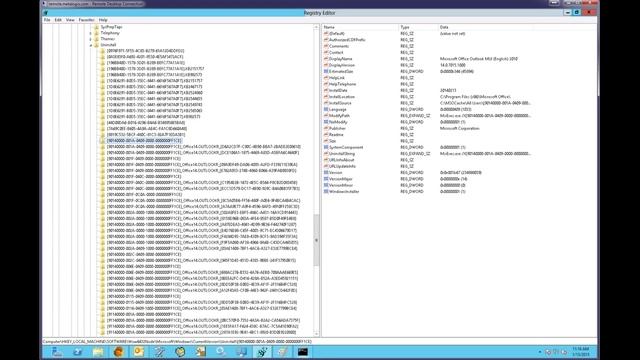Click the Registry Editor taskbar icon
640x360 pixels.
262,352
